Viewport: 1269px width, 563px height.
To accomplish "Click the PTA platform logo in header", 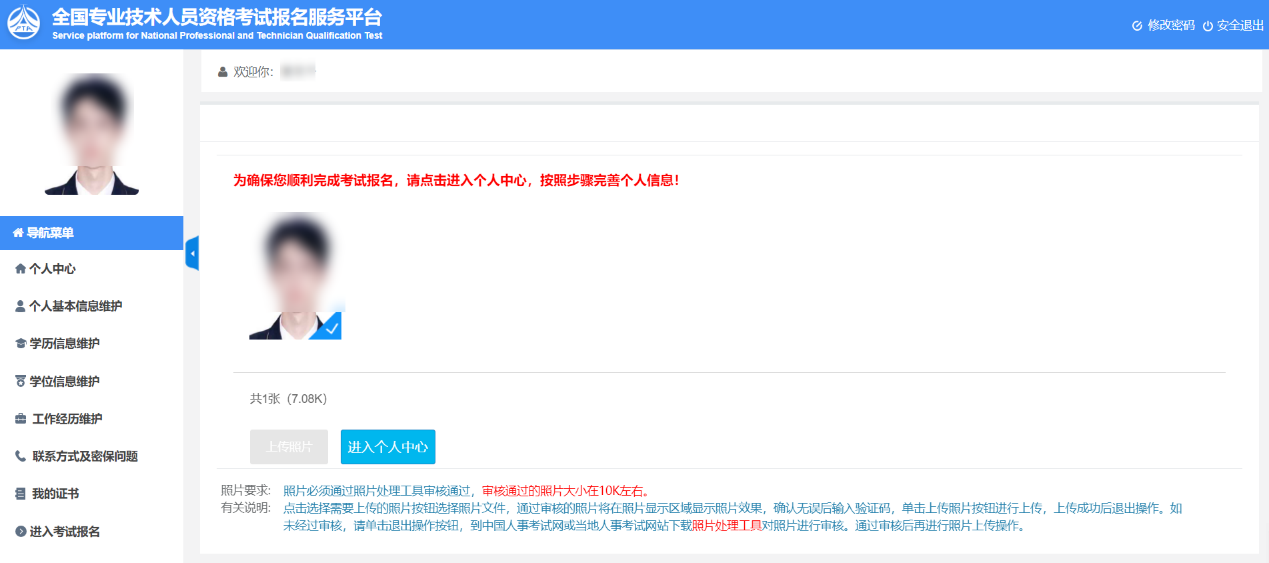I will pyautogui.click(x=23, y=24).
